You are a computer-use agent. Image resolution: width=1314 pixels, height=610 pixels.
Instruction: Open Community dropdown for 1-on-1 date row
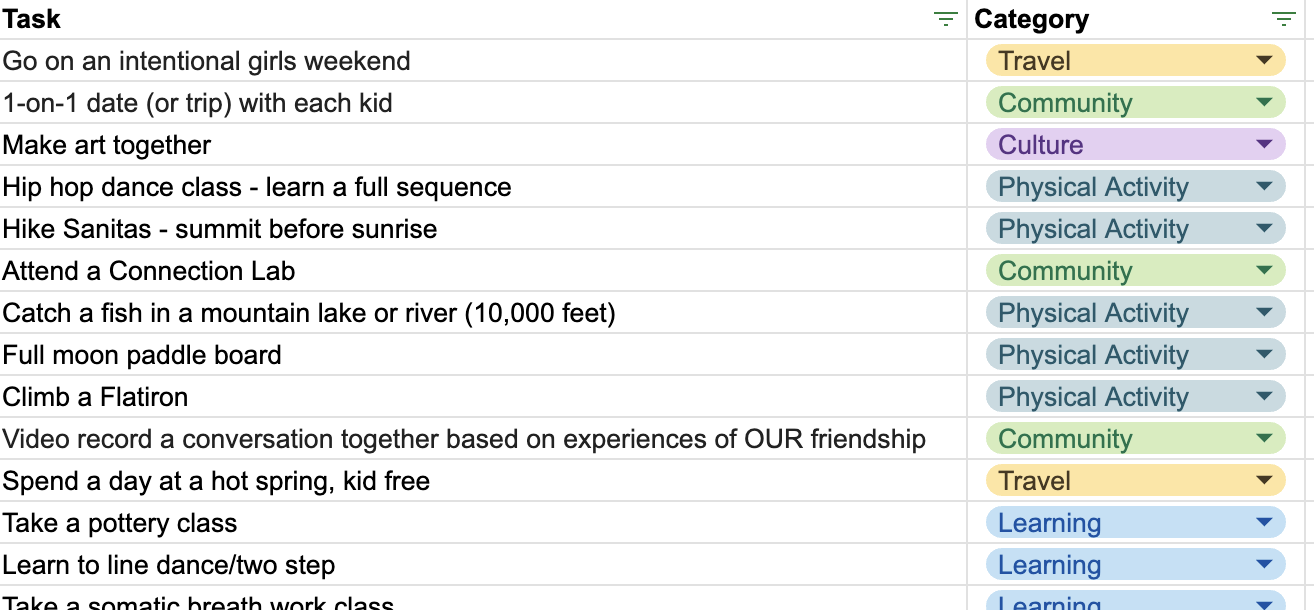coord(1264,103)
